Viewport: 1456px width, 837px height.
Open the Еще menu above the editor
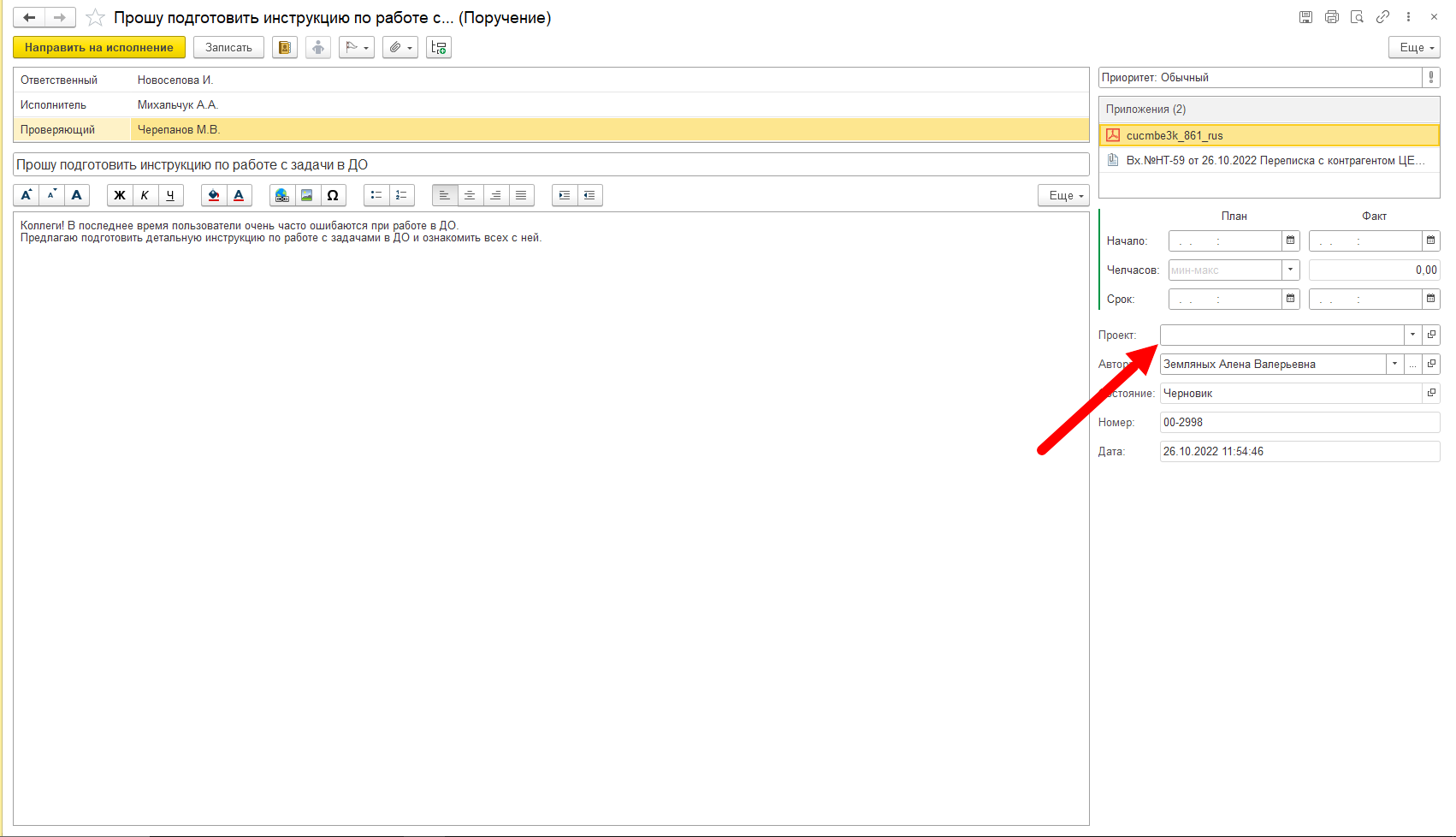tap(1063, 195)
